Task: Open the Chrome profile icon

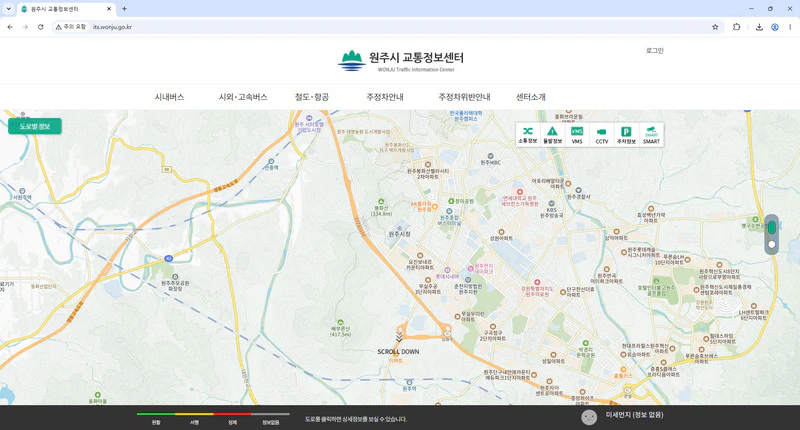Action: [x=774, y=27]
